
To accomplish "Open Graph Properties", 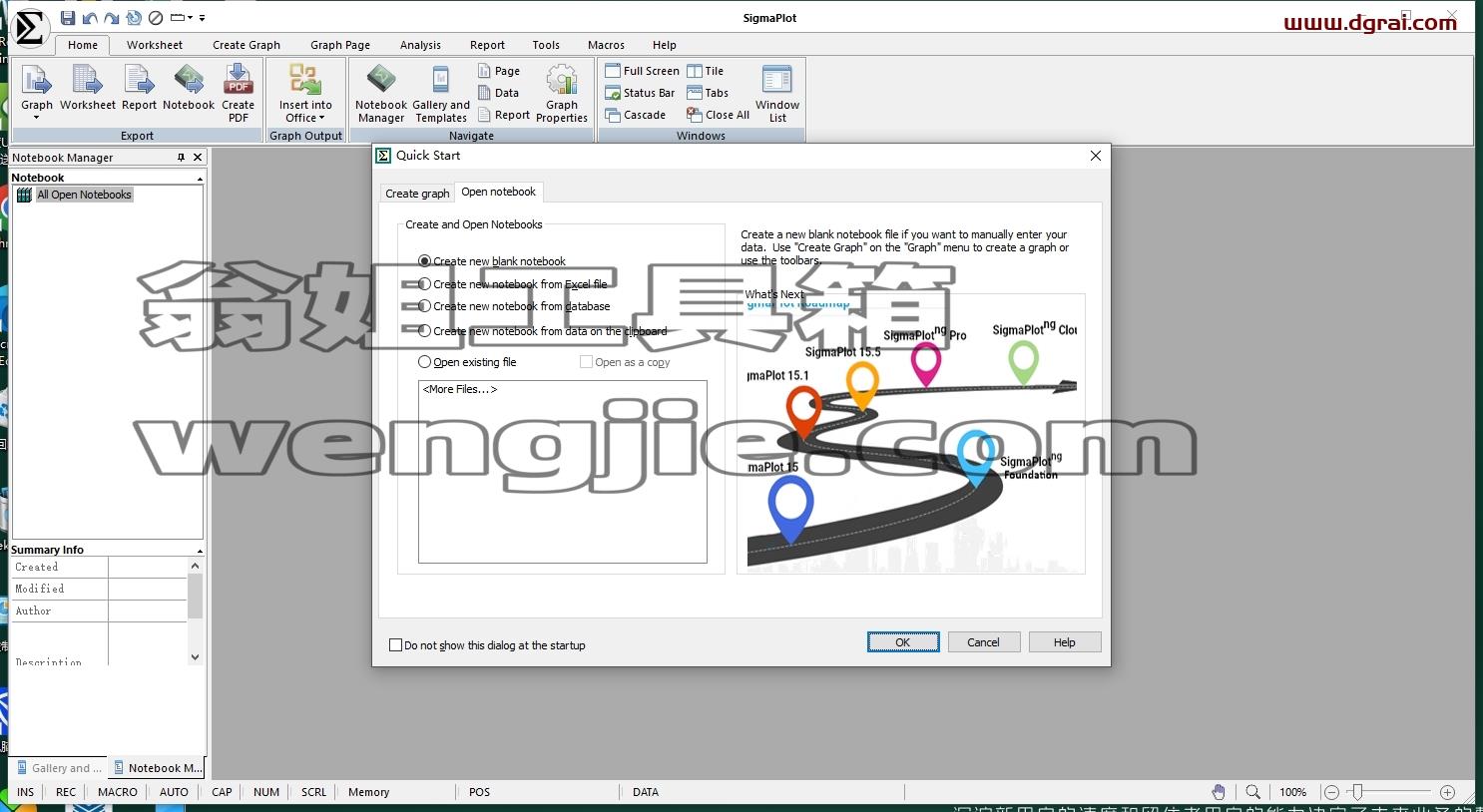I will [562, 93].
